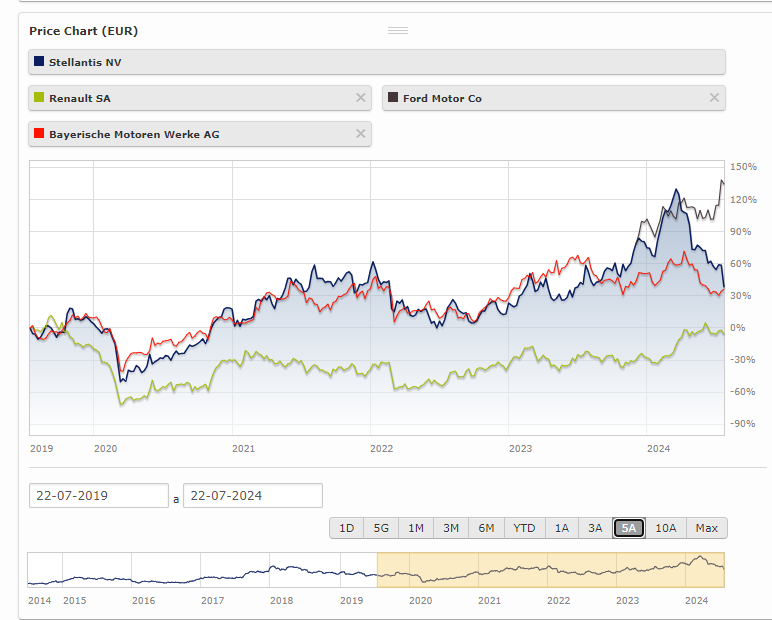The image size is (772, 620).
Task: Click the Ford Motor Co dark color square
Action: click(393, 98)
